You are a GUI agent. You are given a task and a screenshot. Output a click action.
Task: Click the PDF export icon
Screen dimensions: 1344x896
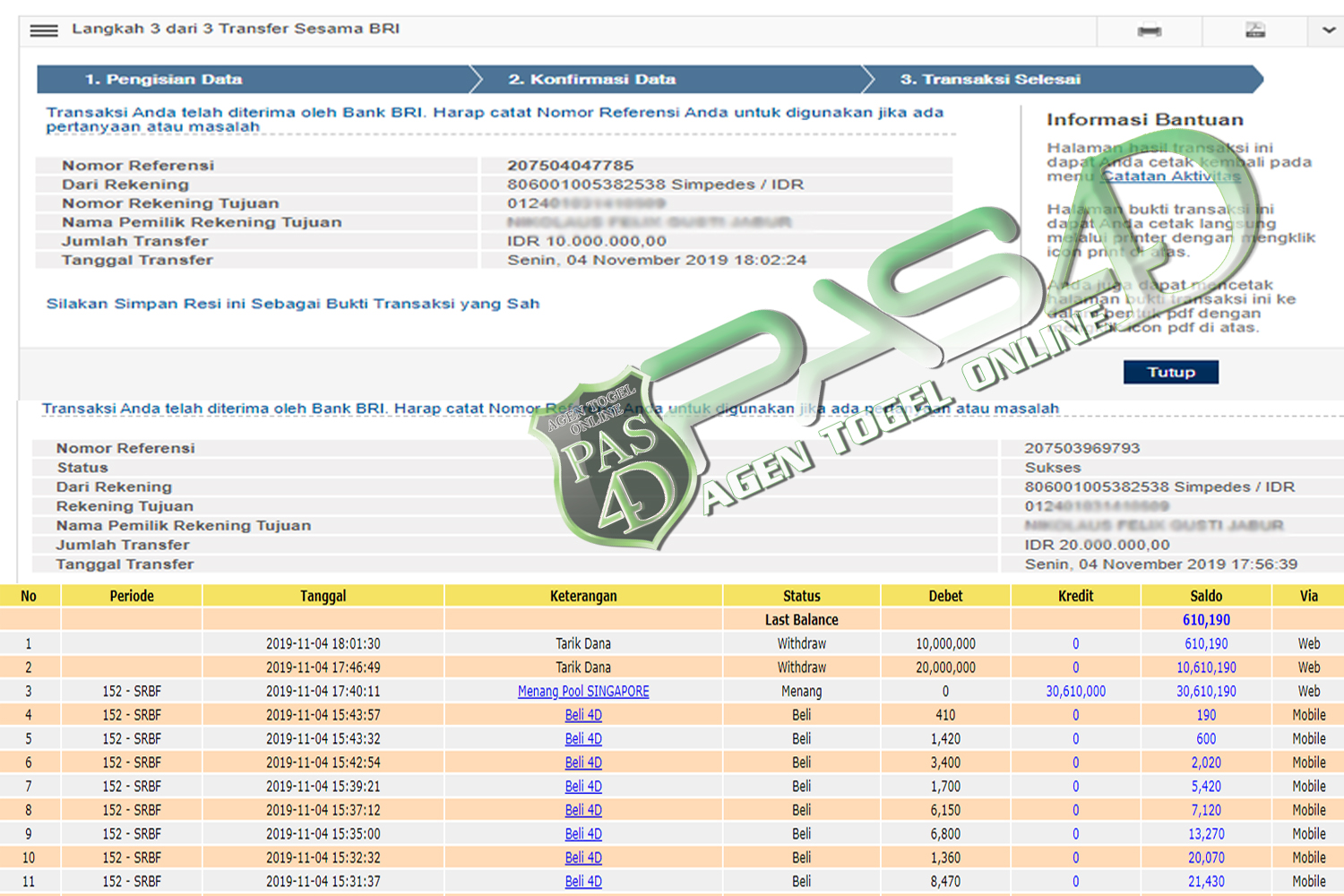[x=1255, y=30]
